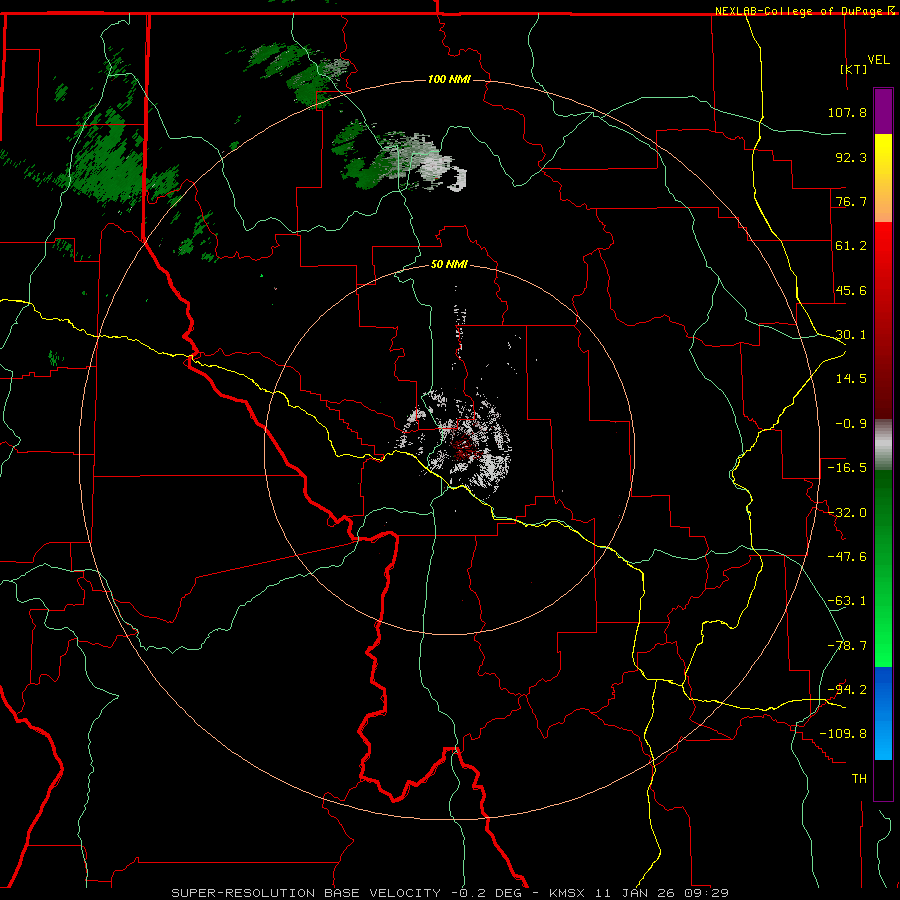Click the 61.2 velocity scale value
The width and height of the screenshot is (900, 900).
(x=851, y=246)
